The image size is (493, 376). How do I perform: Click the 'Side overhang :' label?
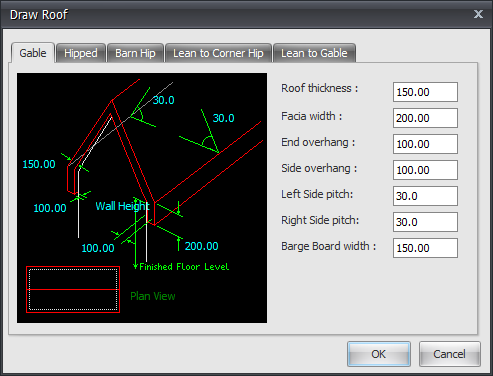[x=319, y=168]
